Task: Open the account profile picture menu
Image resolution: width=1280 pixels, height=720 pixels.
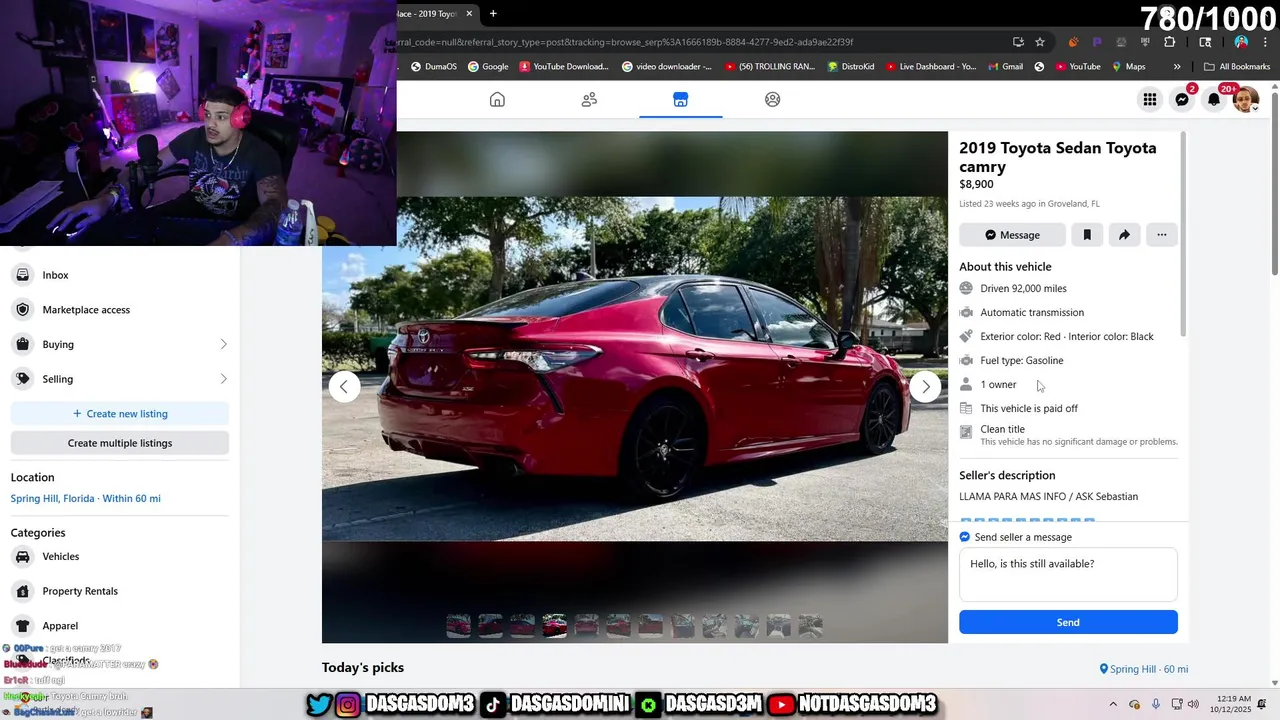Action: pyautogui.click(x=1245, y=99)
